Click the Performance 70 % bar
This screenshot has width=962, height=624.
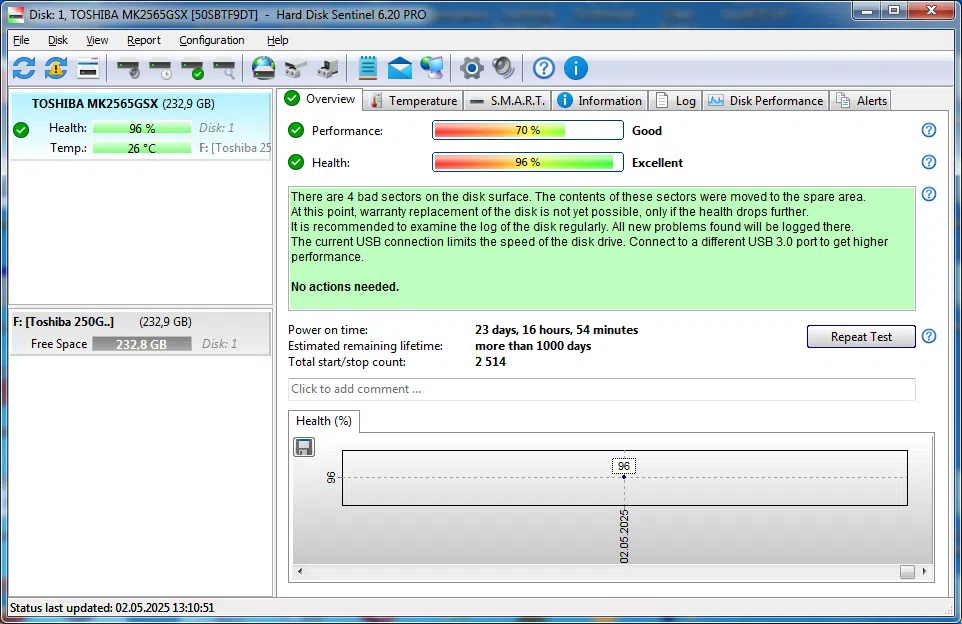[x=528, y=130]
